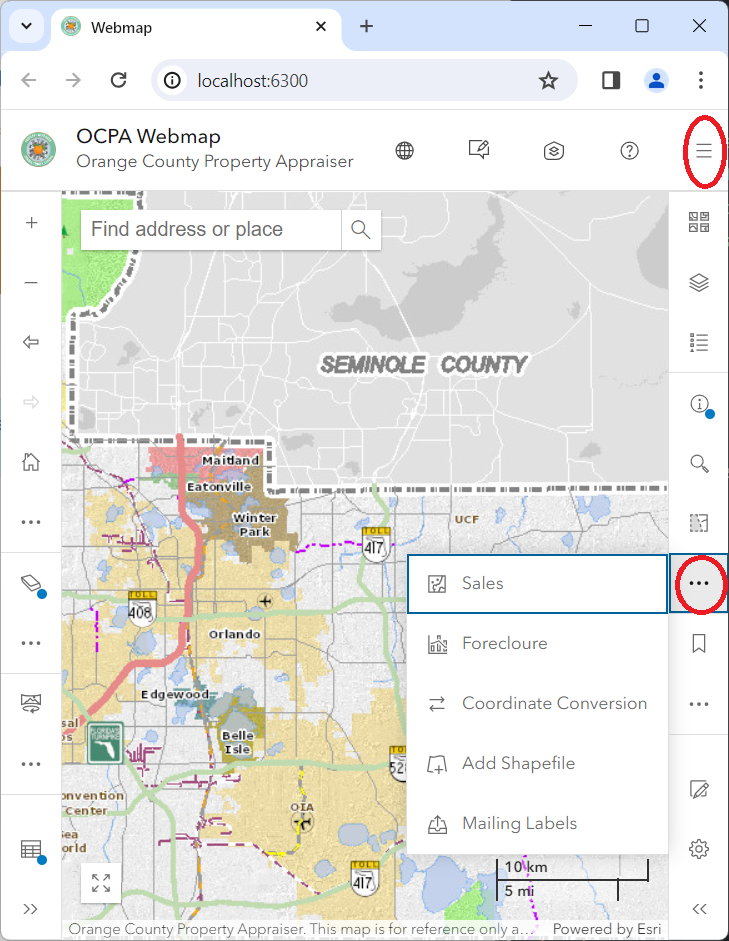Screen dimensions: 729x941
Task: Click the feedback comment-edit icon in header
Action: coord(479,150)
